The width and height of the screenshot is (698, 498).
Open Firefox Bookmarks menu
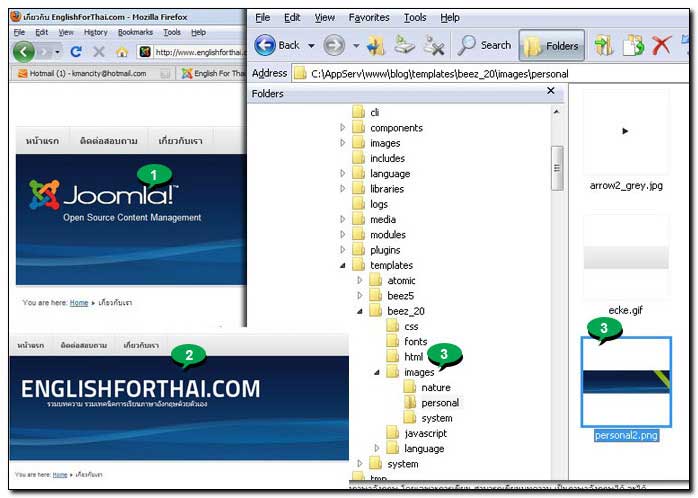coord(135,32)
